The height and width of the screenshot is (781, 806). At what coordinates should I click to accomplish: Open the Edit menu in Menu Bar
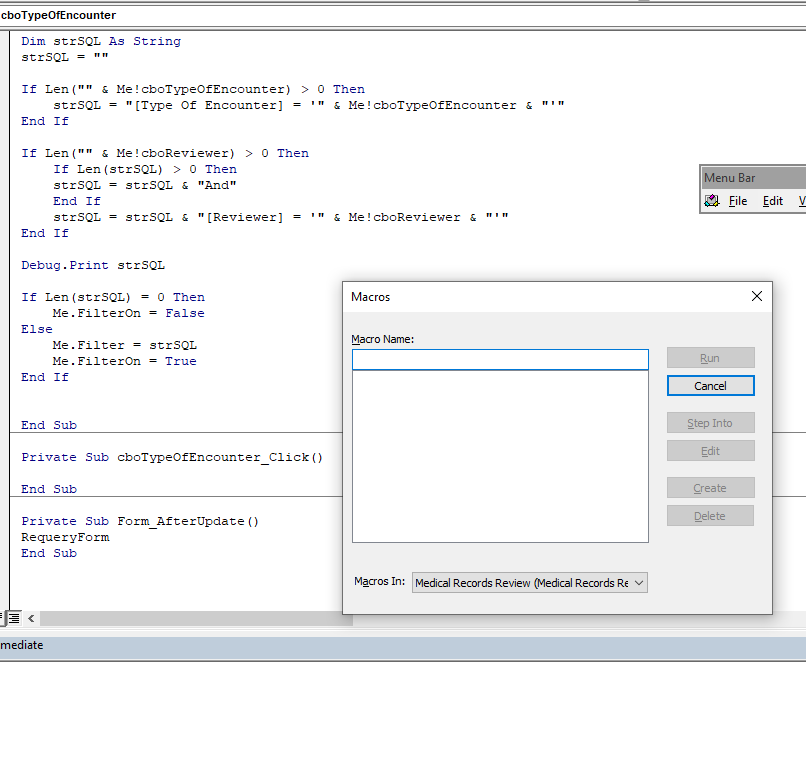coord(773,201)
